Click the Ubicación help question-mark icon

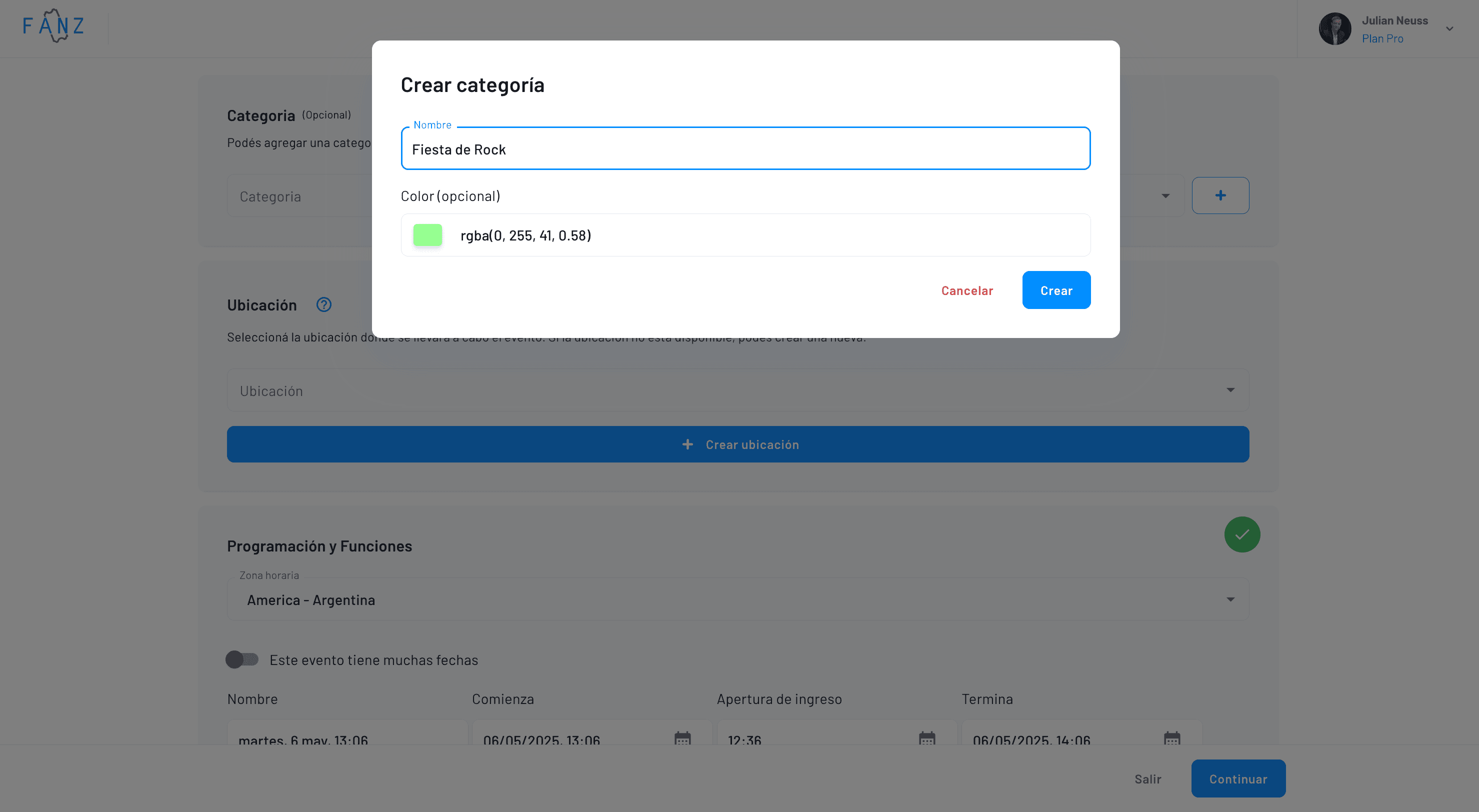(x=324, y=304)
